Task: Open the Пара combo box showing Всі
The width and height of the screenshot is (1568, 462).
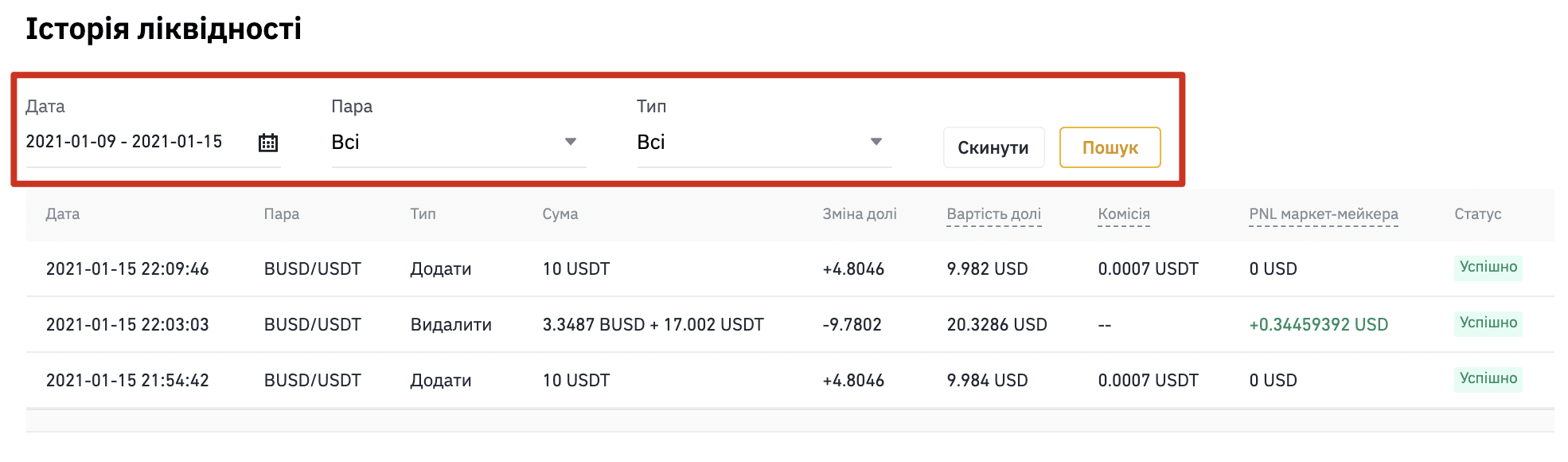Action: (x=458, y=143)
